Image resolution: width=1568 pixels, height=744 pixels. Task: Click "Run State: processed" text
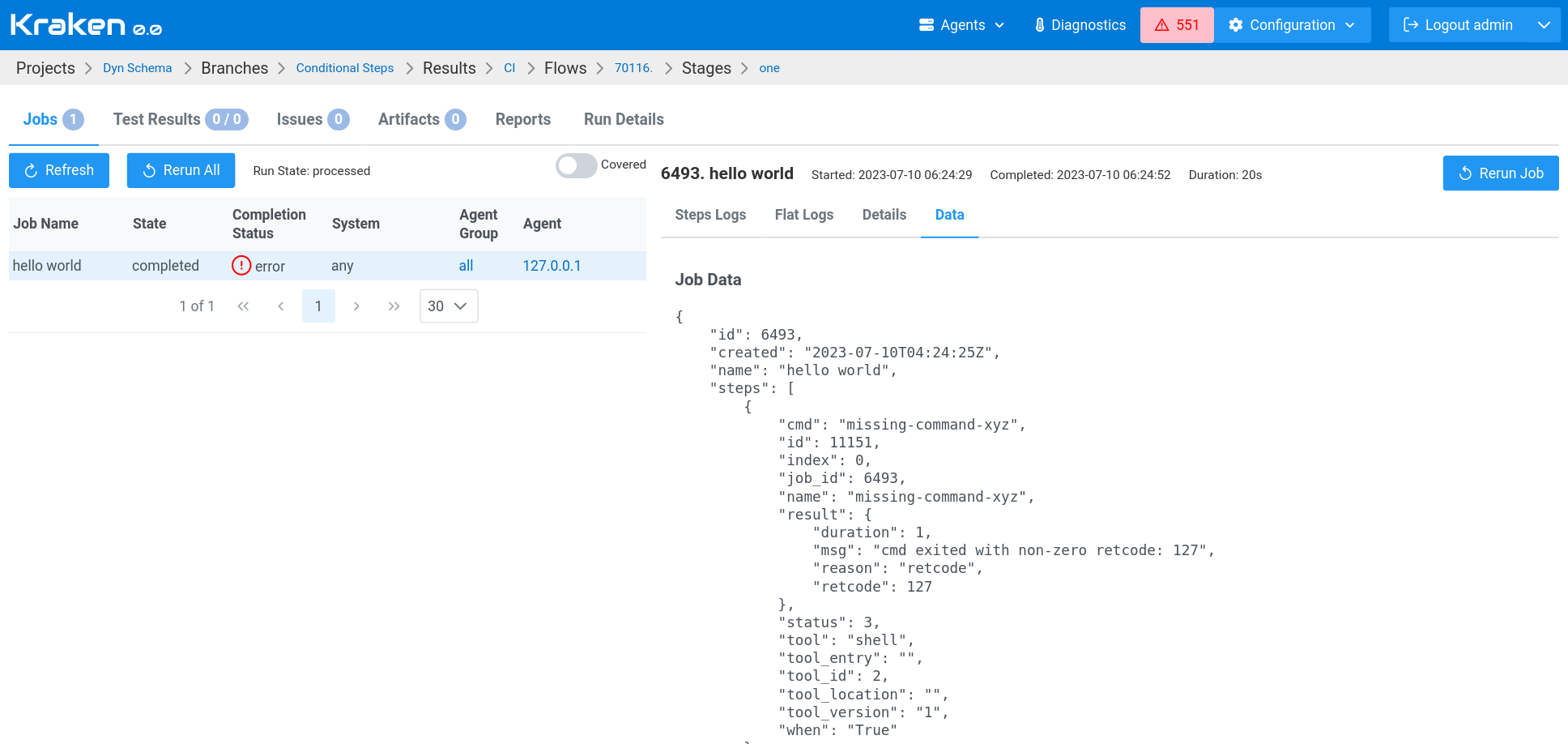coord(312,171)
